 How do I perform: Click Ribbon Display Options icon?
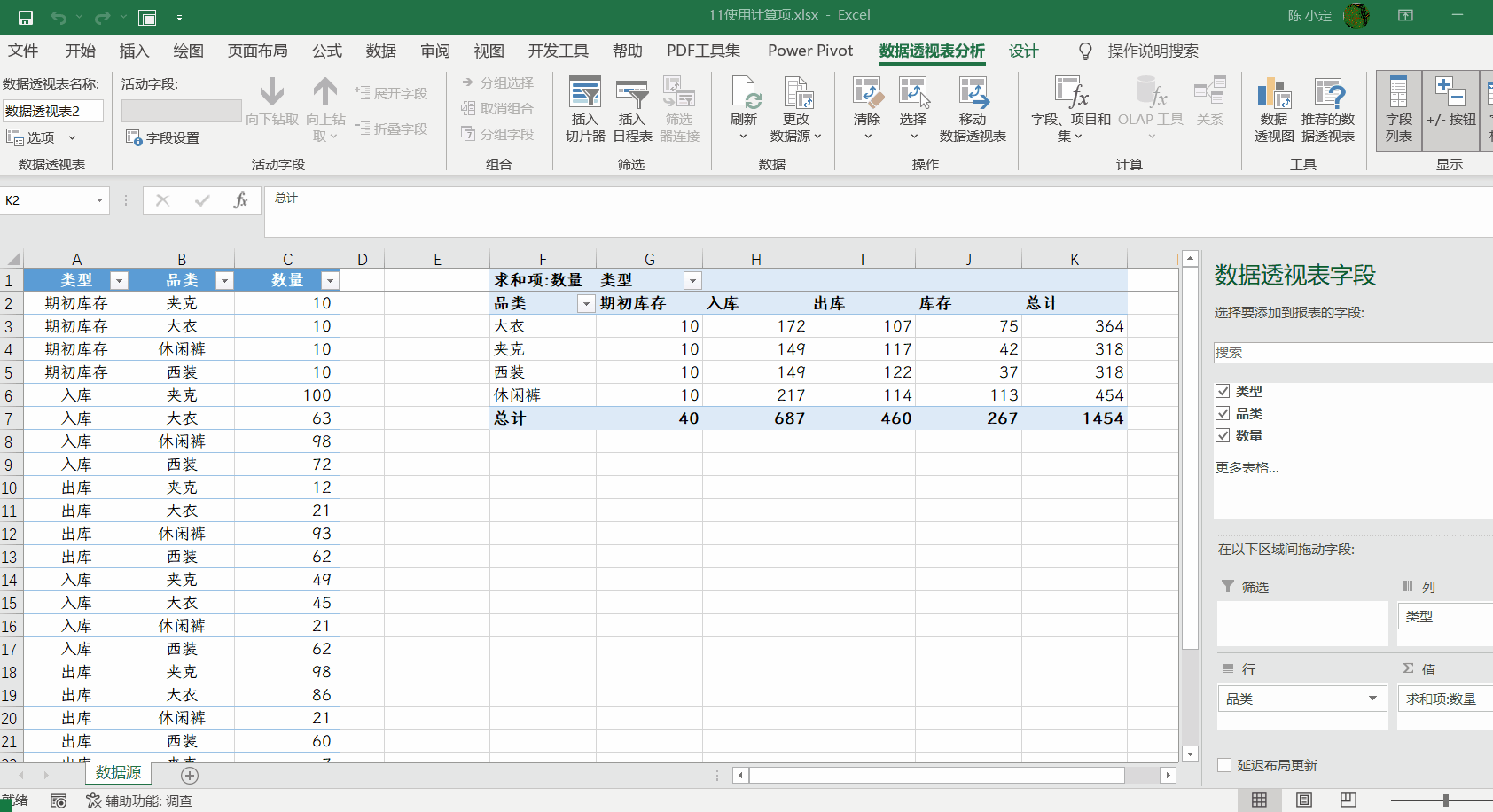click(x=1405, y=16)
